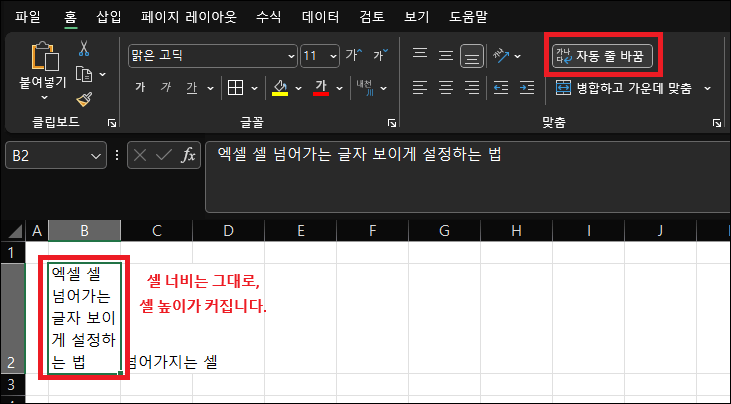Viewport: 731px width, 404px height.
Task: Select the cell containing 넘어가지는 셀
Action: [157, 318]
